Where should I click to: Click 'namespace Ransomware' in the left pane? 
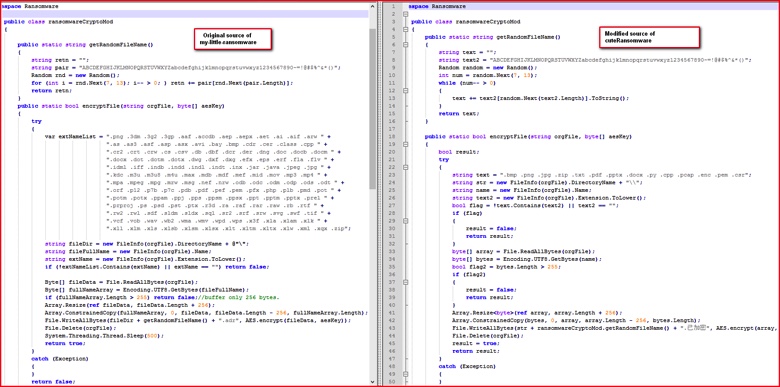[x=29, y=6]
